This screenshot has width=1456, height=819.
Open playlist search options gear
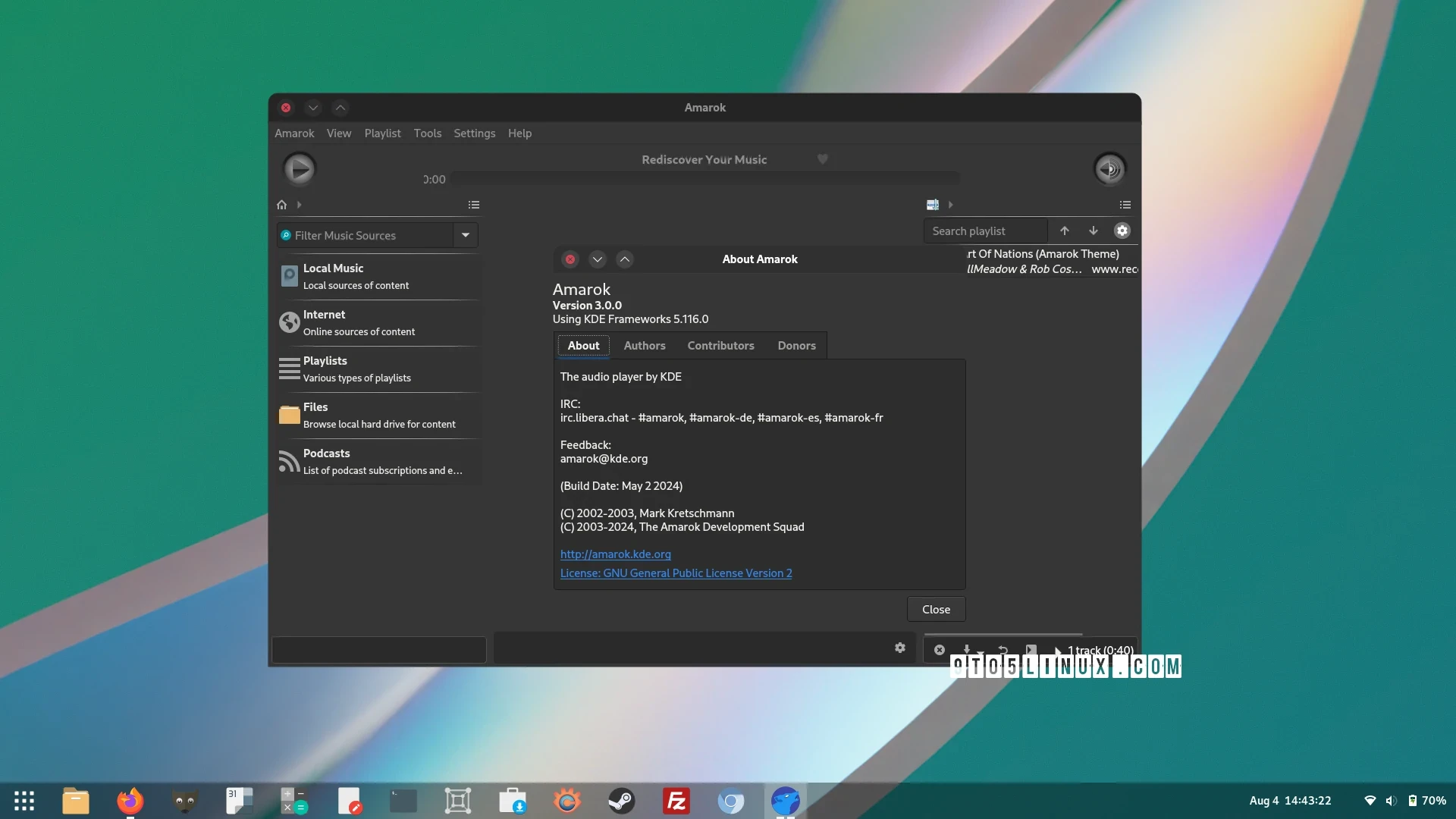1122,231
